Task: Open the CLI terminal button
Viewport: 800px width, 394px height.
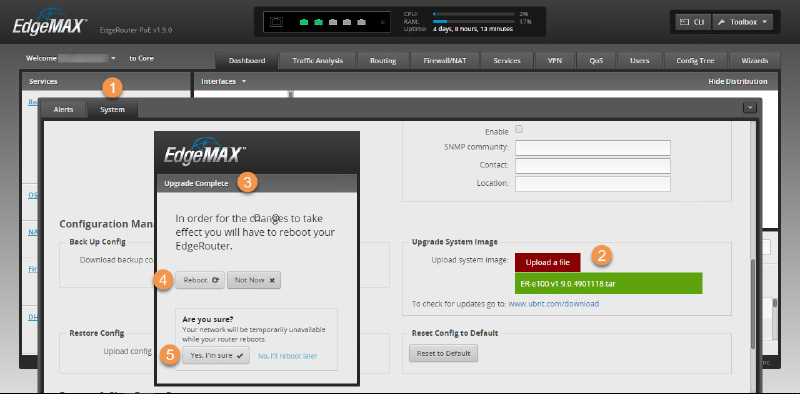Action: 692,22
